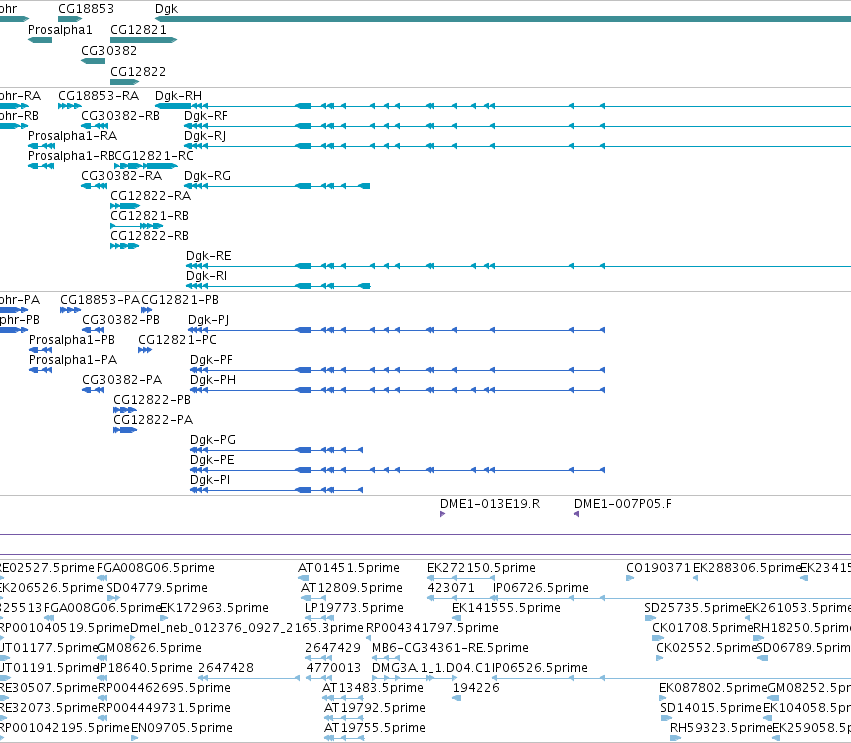The height and width of the screenshot is (743, 851).
Task: Open protein label CG30382-PA
Action: coord(122,380)
